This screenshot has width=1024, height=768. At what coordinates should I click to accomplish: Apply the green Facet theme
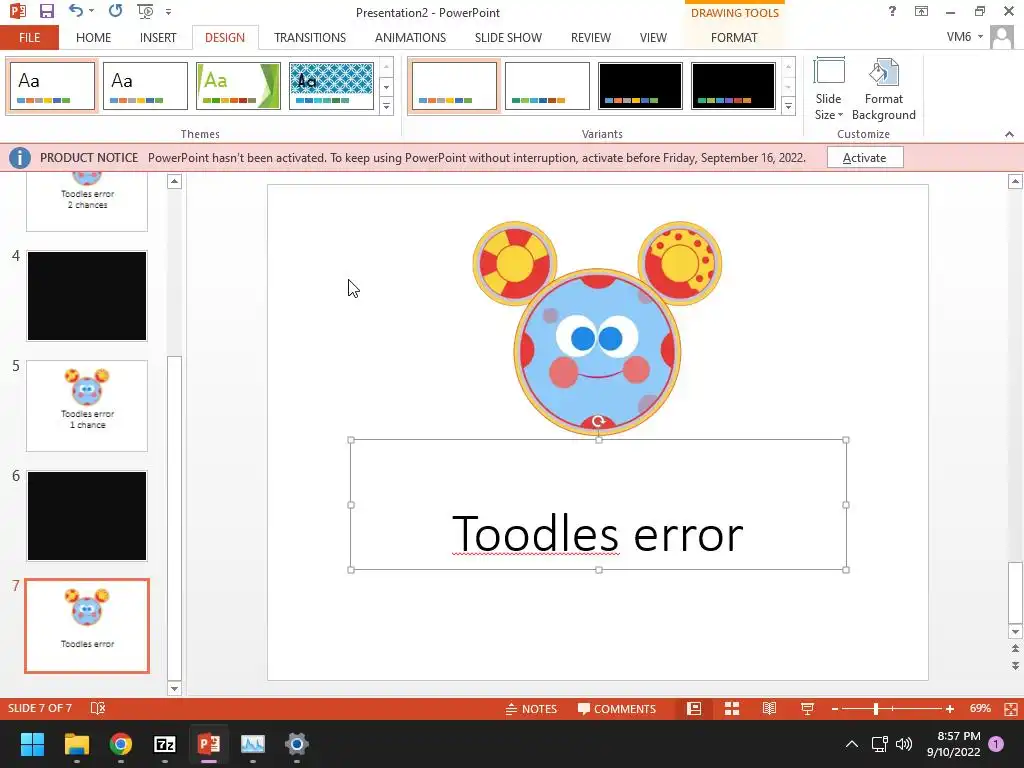[238, 86]
